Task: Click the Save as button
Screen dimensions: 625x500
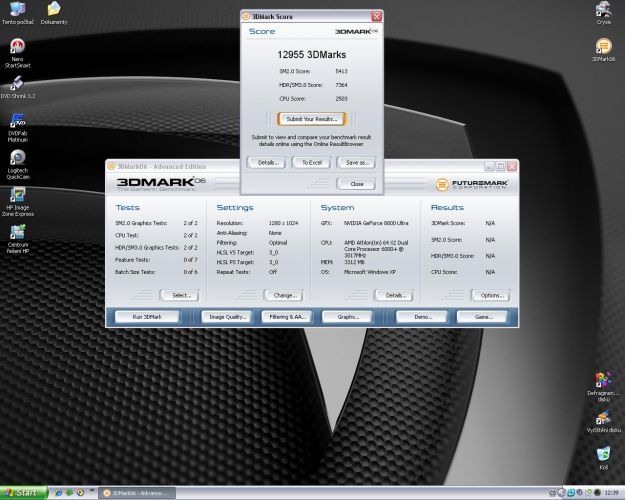Action: [357, 163]
